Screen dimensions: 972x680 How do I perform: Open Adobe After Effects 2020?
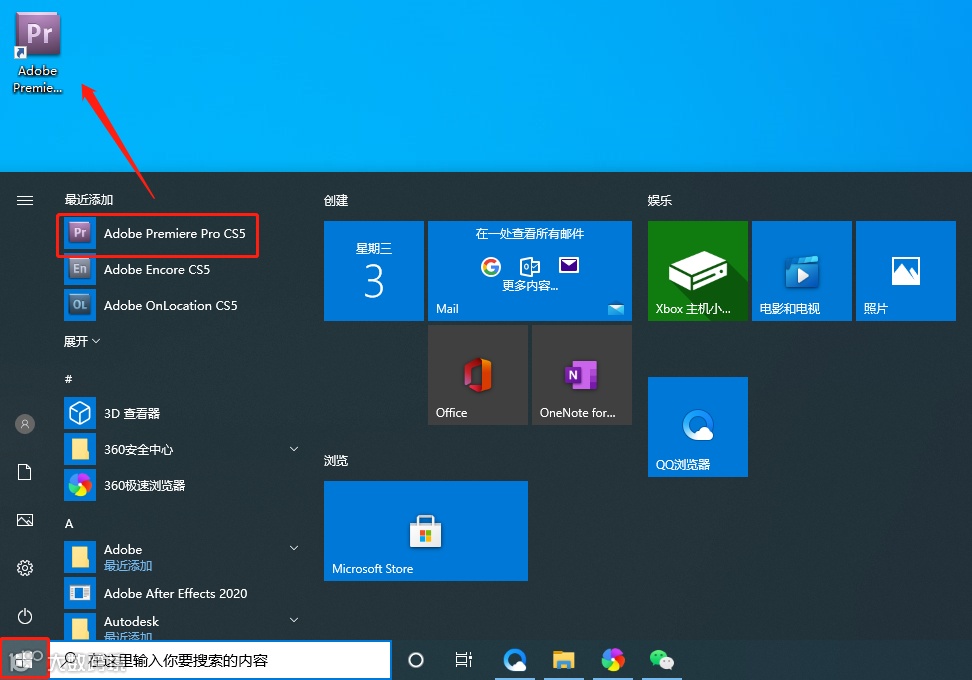(181, 593)
